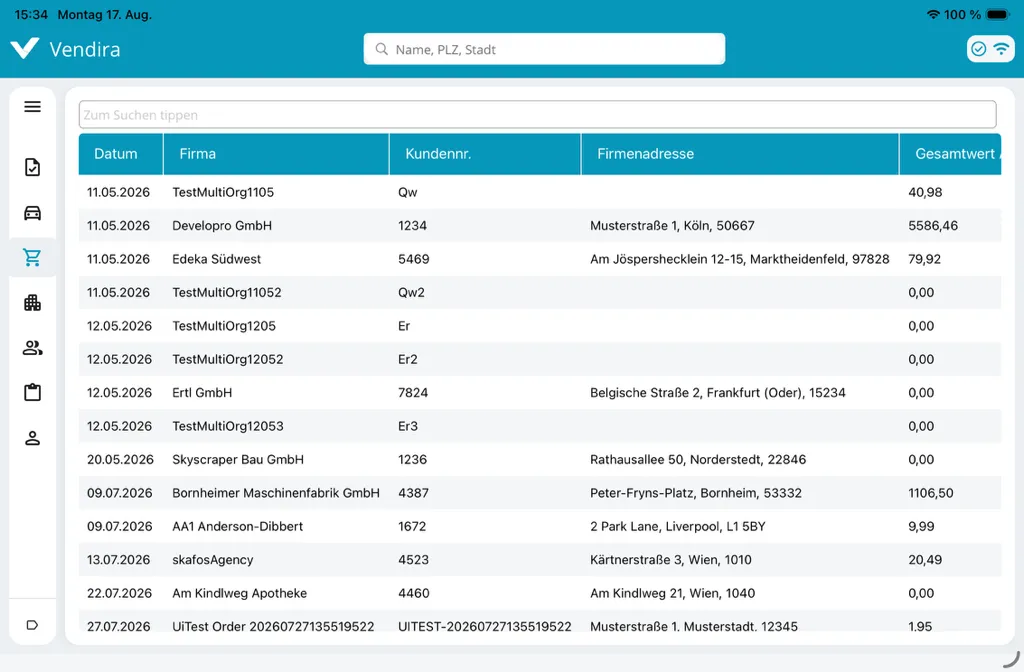Click date 20.05.2026
Image resolution: width=1024 pixels, height=672 pixels.
pos(120,459)
